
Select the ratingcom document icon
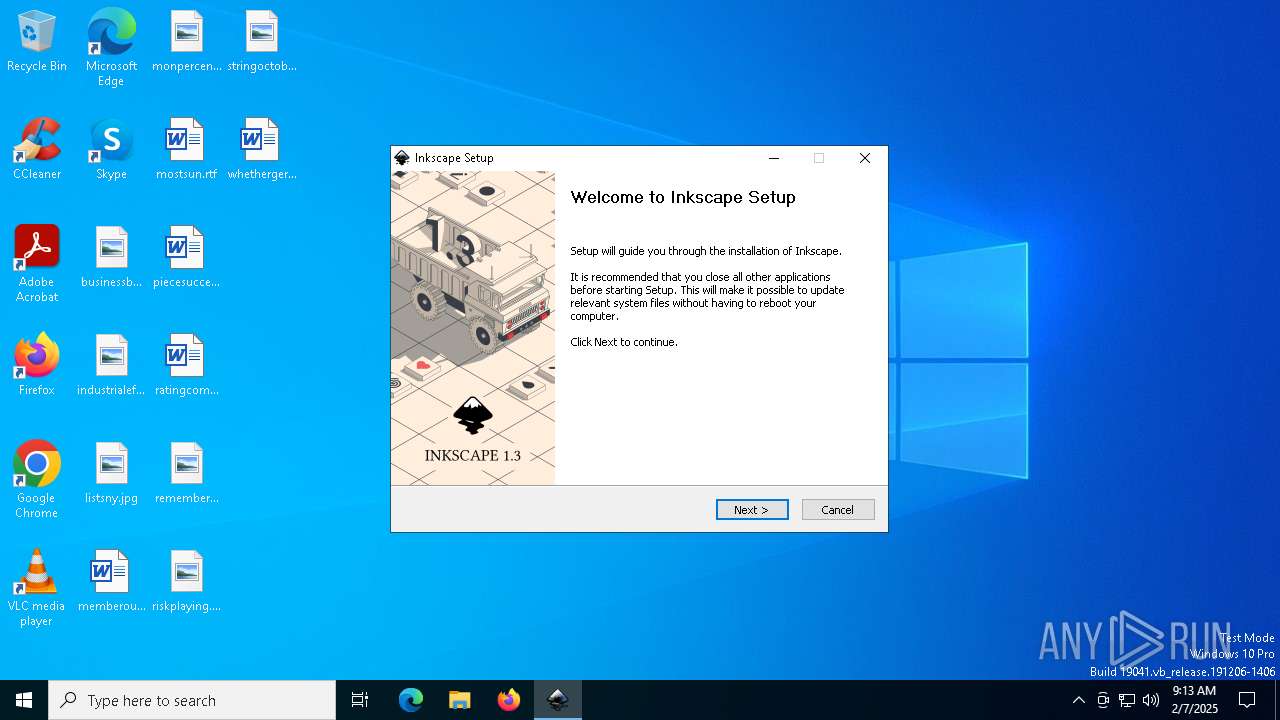[187, 366]
